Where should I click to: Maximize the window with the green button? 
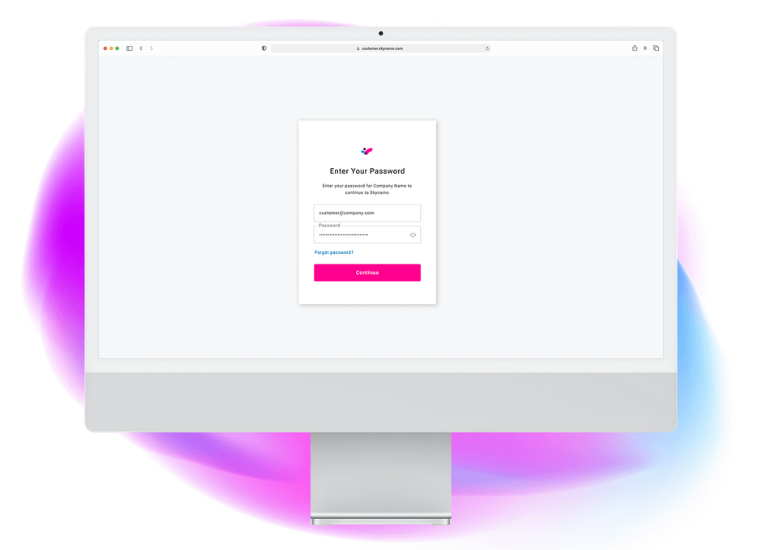coord(117,48)
